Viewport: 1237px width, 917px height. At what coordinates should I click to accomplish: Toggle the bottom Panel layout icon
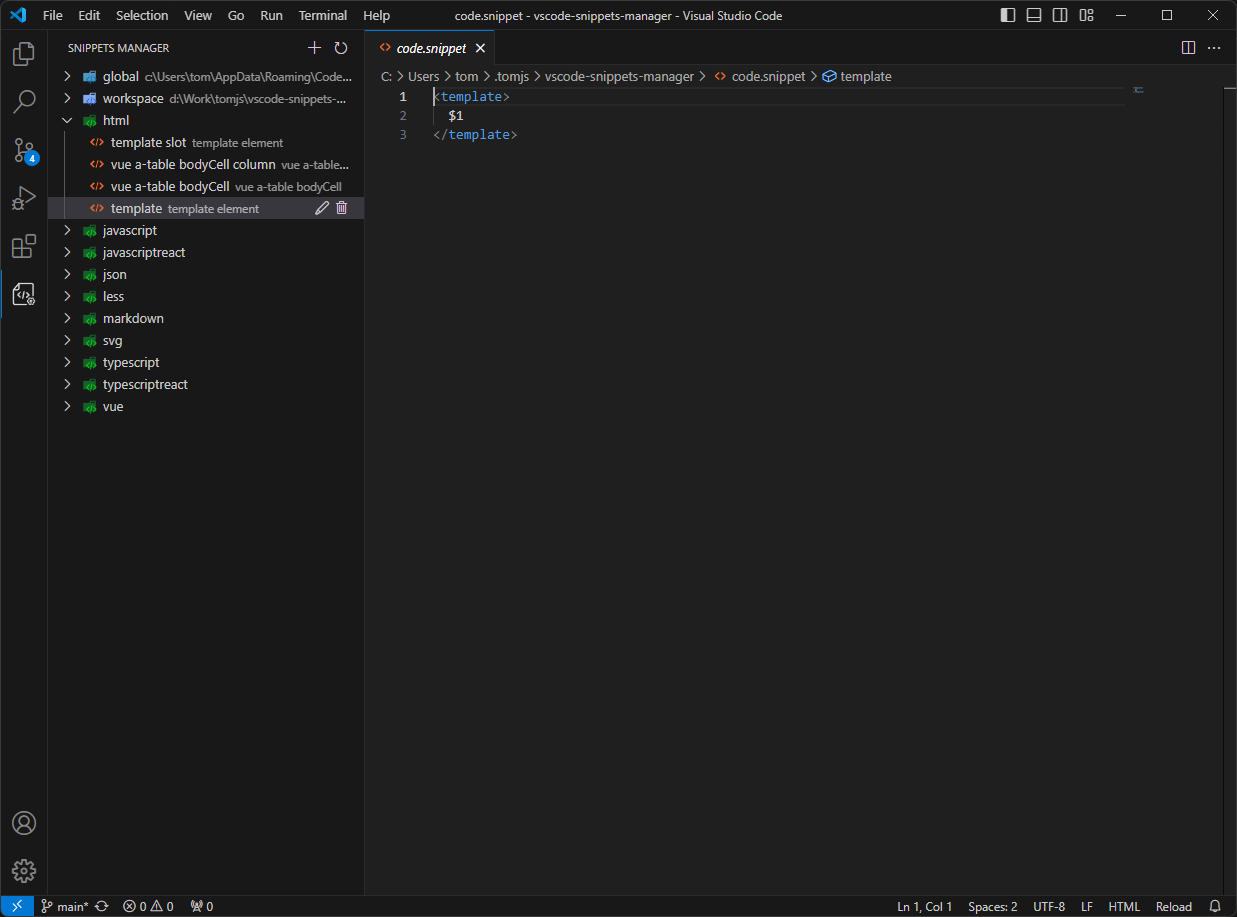[1034, 15]
